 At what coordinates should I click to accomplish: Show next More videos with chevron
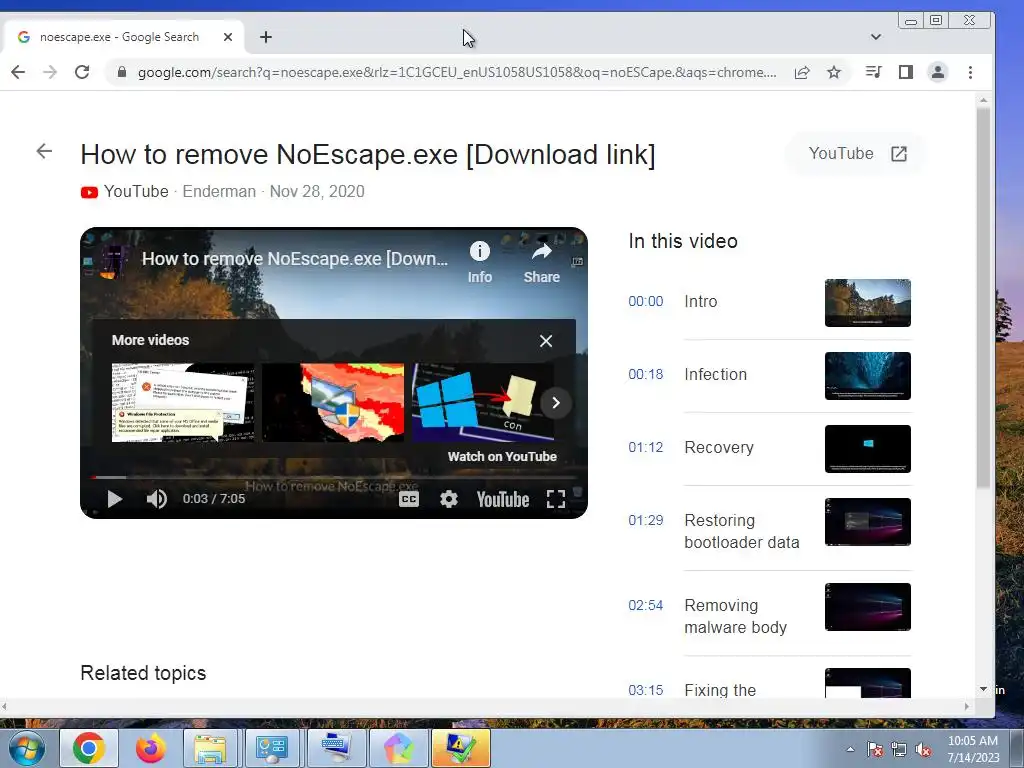click(x=556, y=403)
